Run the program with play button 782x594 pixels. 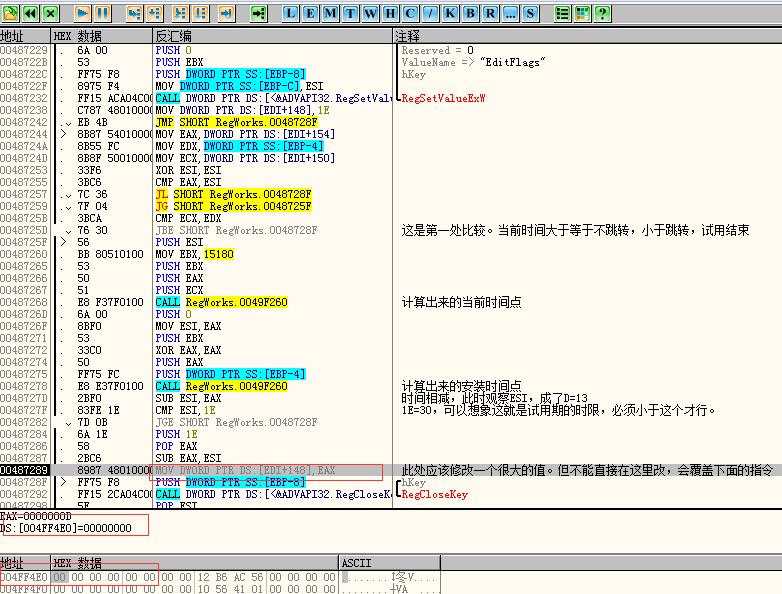pos(81,13)
